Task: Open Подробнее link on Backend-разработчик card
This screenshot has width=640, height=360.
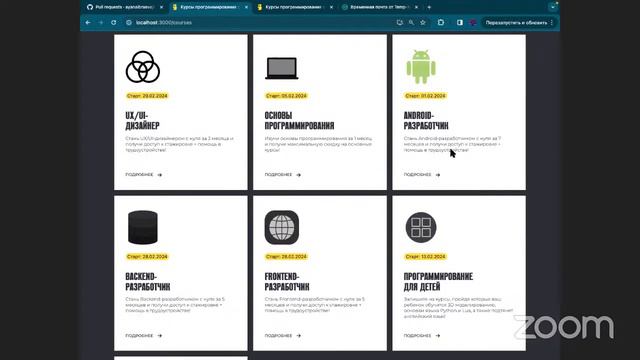Action: [144, 336]
